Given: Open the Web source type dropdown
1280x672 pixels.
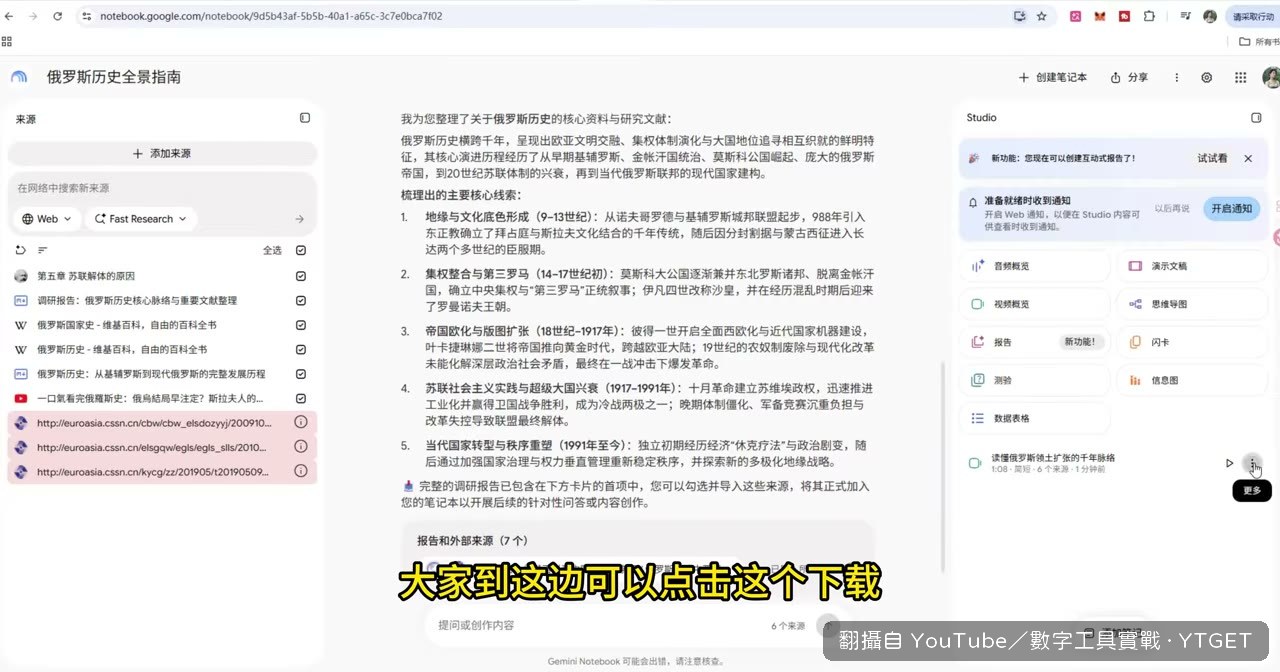Looking at the screenshot, I should [47, 219].
